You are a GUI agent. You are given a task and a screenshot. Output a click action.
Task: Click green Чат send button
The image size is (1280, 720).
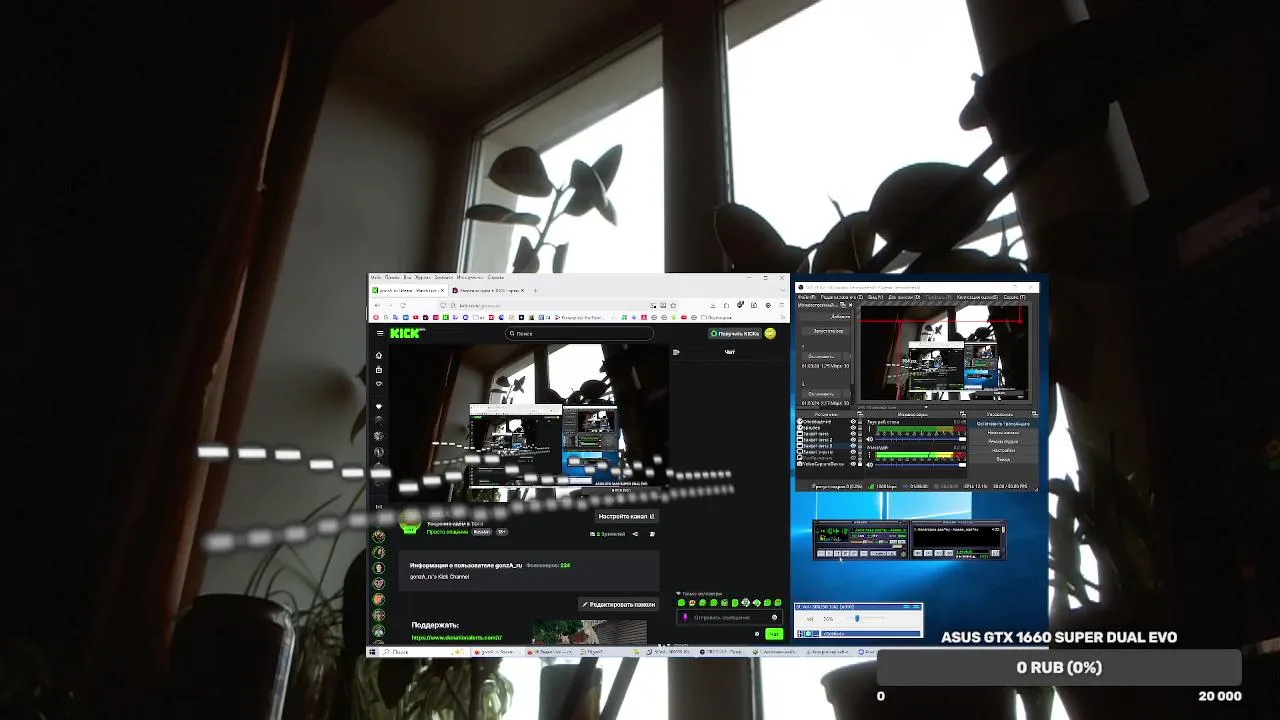pyautogui.click(x=774, y=634)
